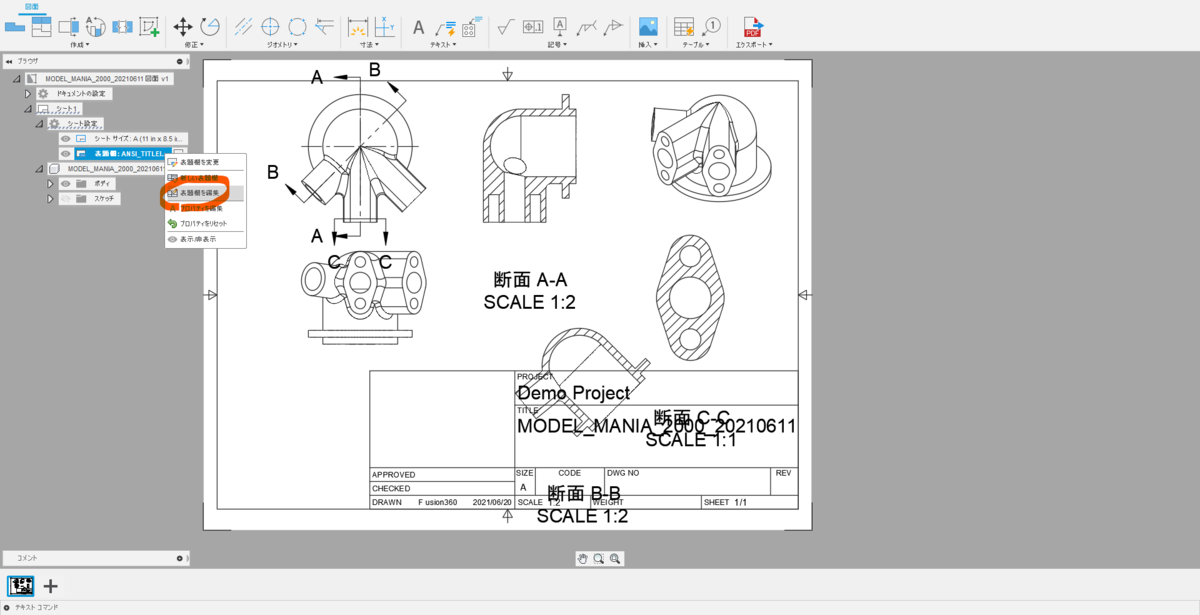1200x615 pixels.
Task: Toggle the eye icon next to ボディ
Action: pyautogui.click(x=65, y=184)
